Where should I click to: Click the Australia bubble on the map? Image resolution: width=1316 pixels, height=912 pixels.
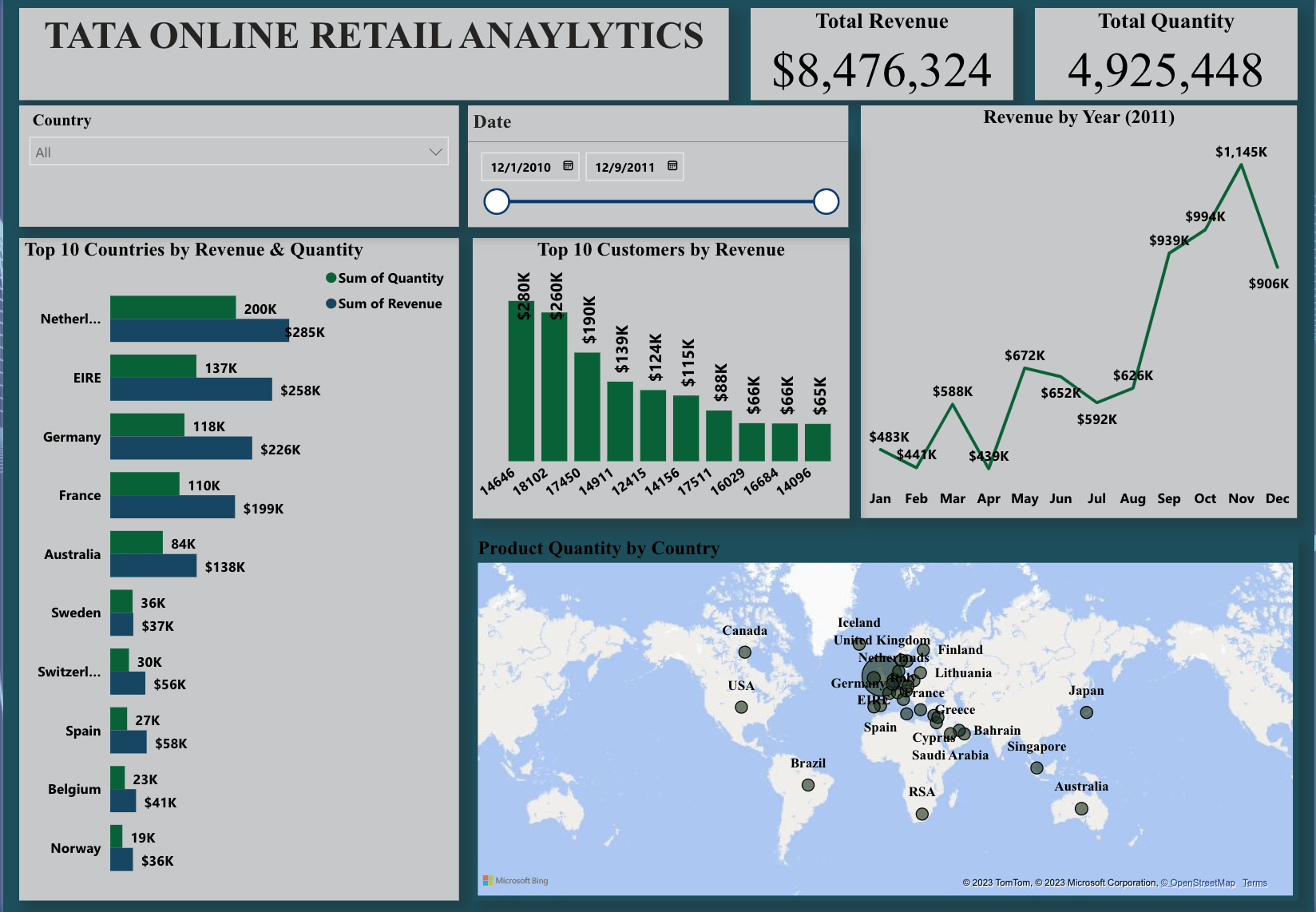tap(1081, 808)
